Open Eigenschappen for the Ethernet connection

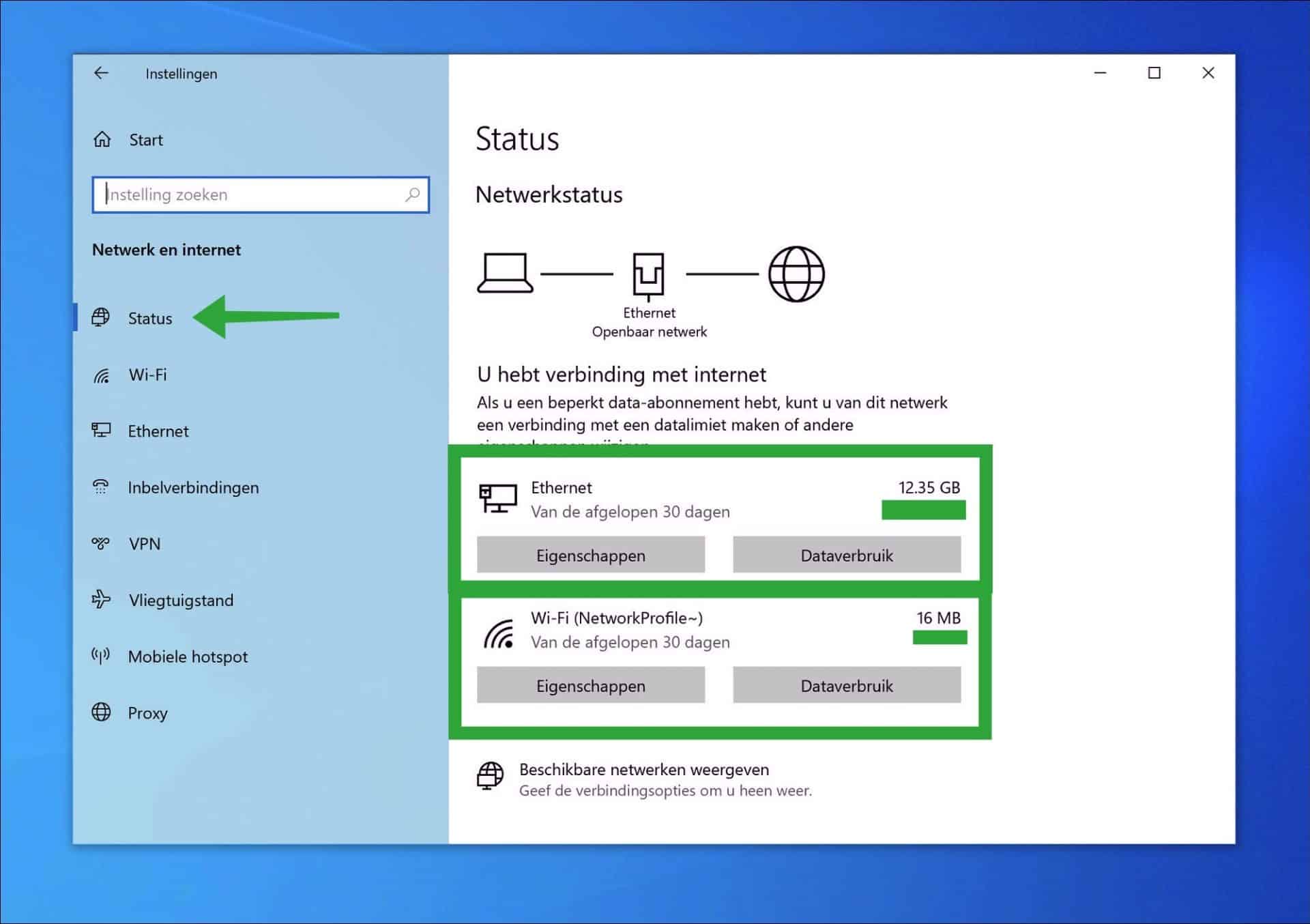[590, 555]
